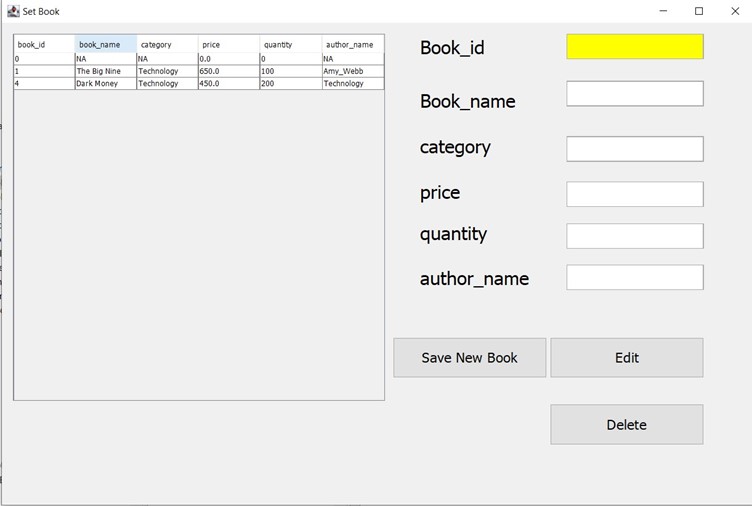Focus the price input field
Viewport: 752px width, 506px height.
pos(635,194)
